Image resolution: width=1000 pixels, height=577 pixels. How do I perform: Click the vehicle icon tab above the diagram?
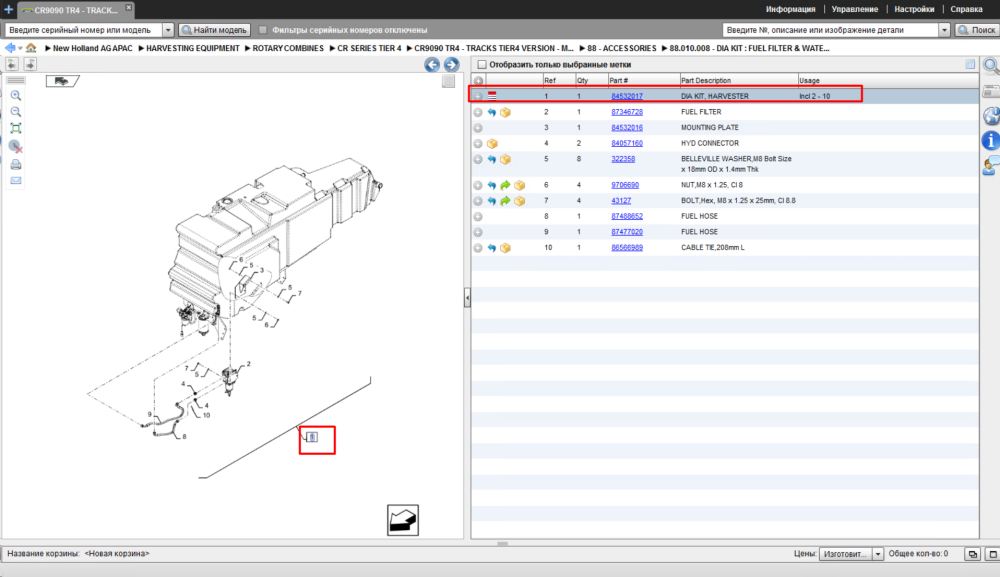click(x=62, y=81)
